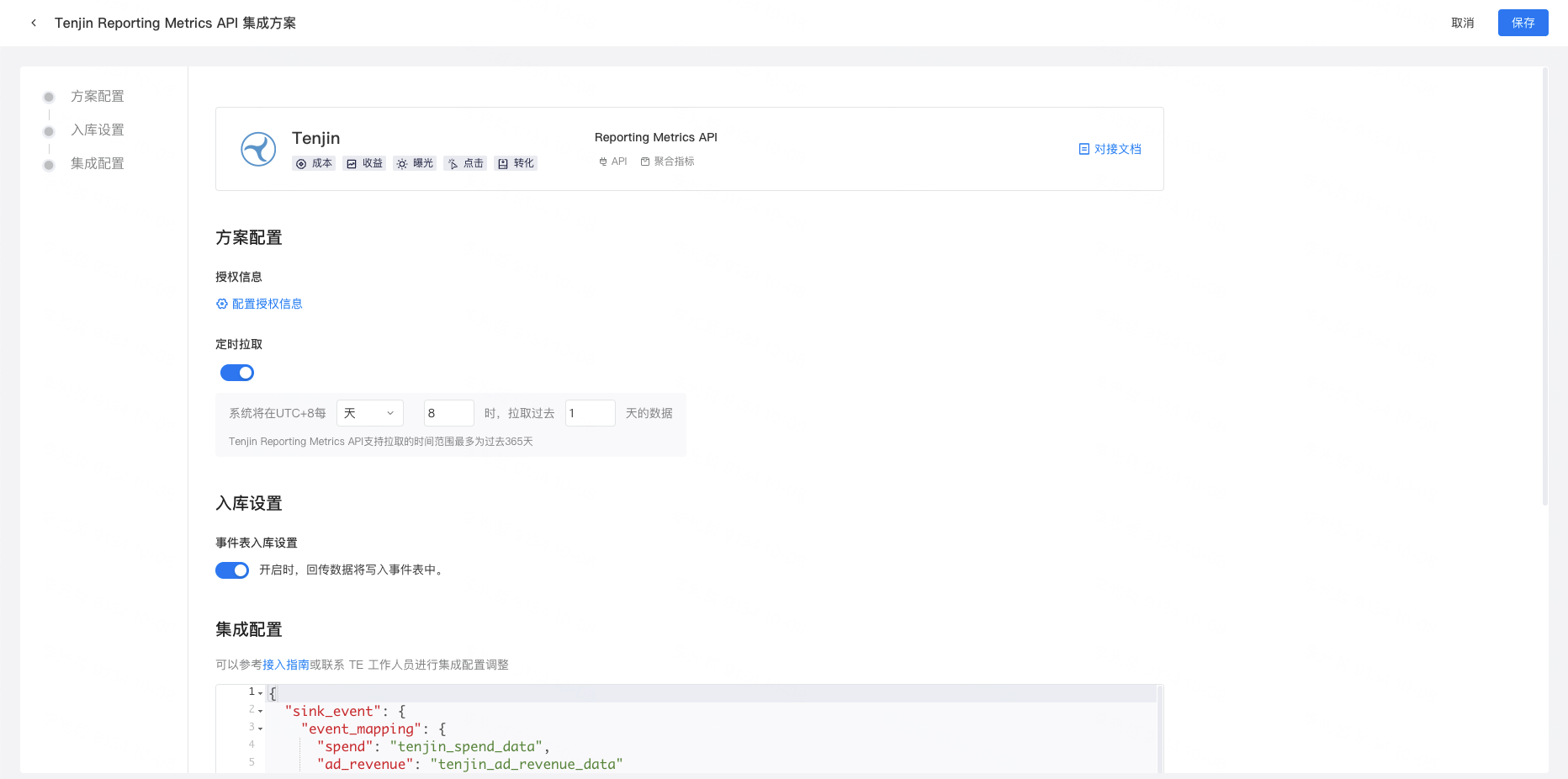Click the API plug icon
Image resolution: width=1568 pixels, height=779 pixels.
click(603, 162)
